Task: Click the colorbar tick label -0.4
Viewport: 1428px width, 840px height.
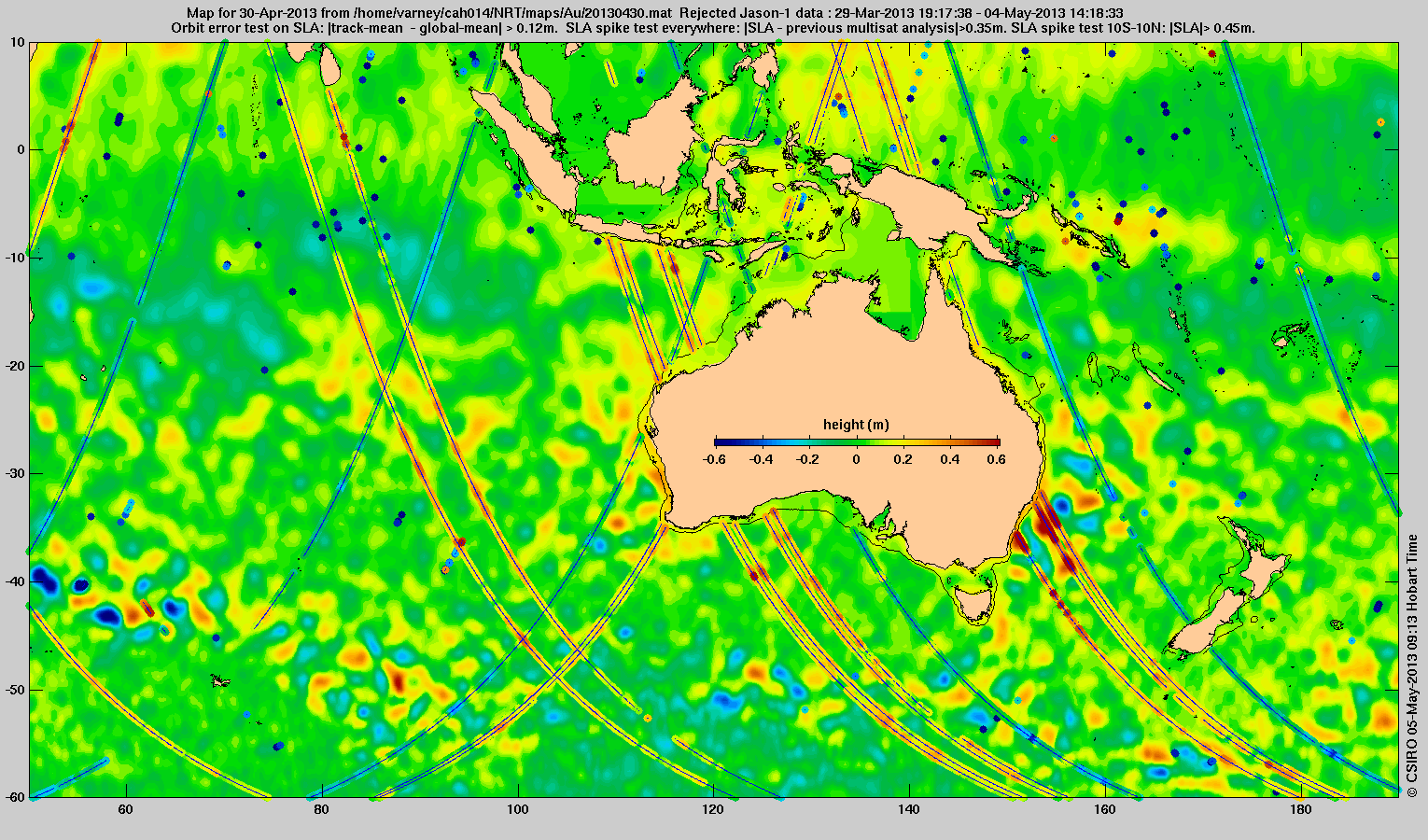Action: tap(762, 459)
